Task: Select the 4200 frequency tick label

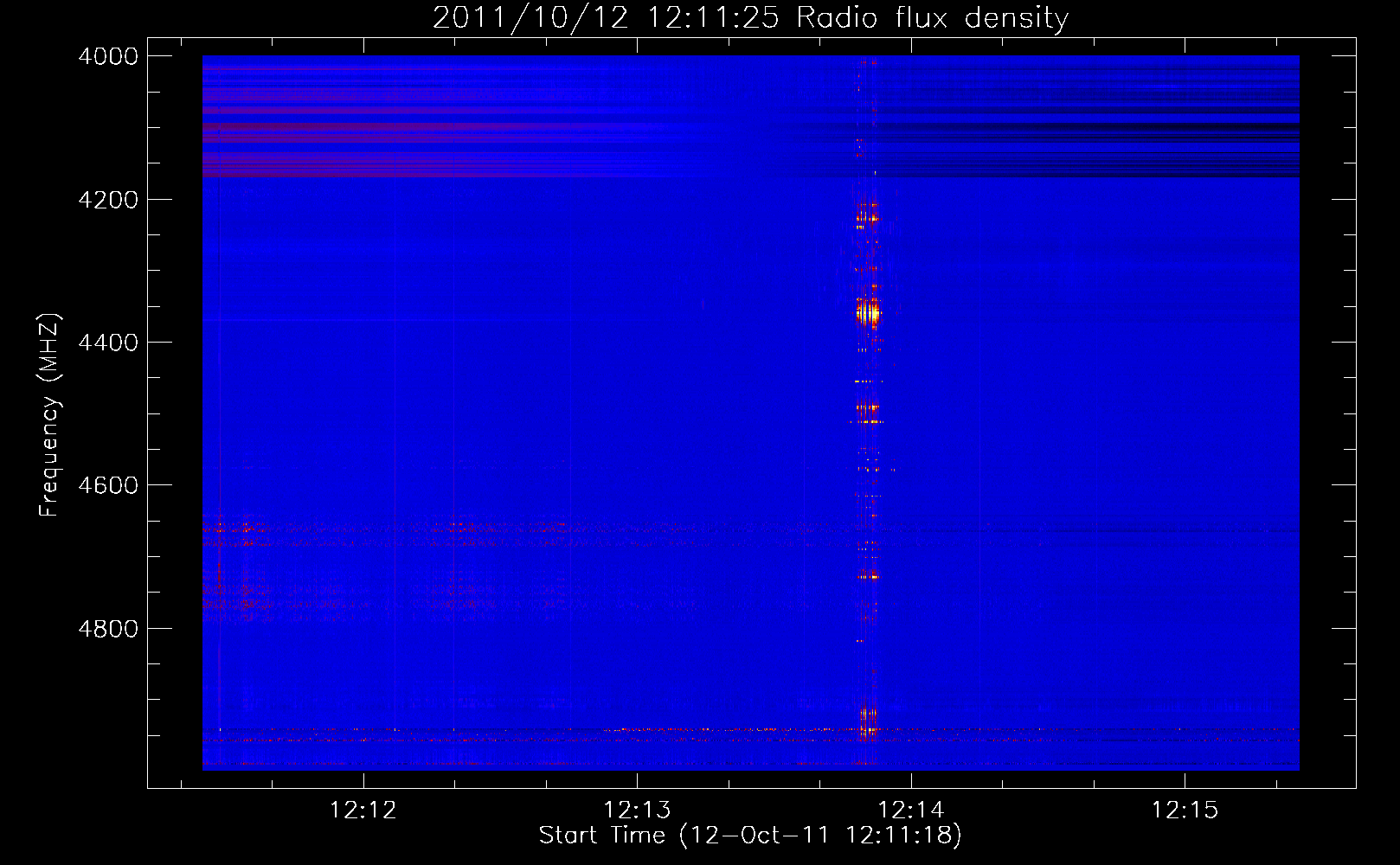Action: [x=108, y=200]
